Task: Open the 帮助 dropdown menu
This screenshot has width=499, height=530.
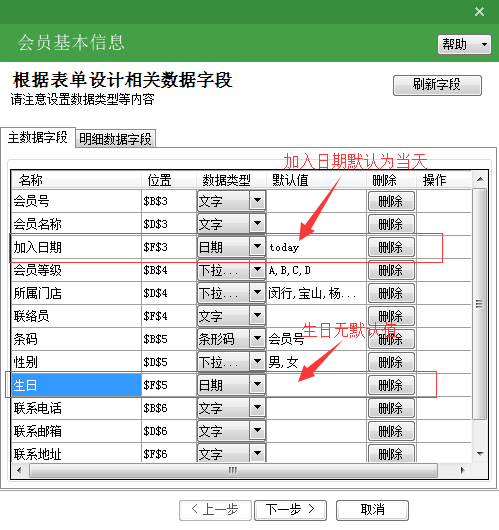Action: (x=464, y=44)
